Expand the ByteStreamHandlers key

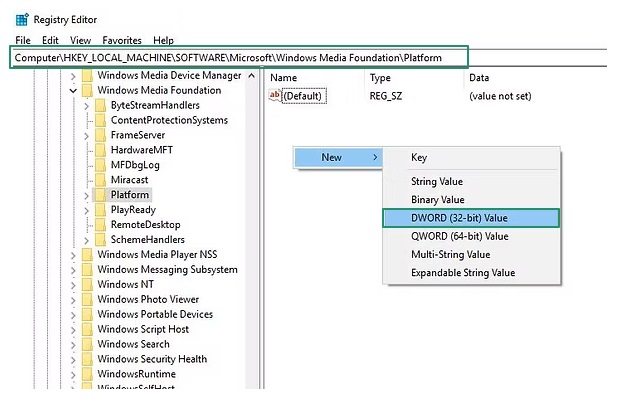click(87, 106)
